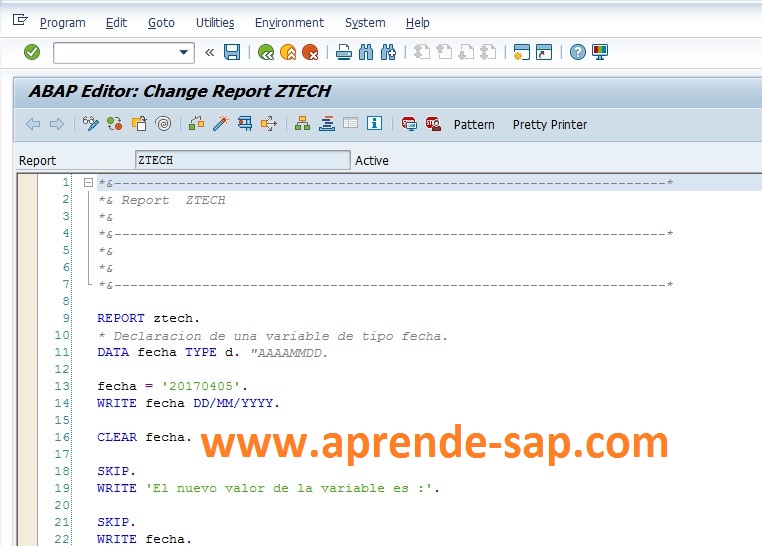Viewport: 762px width, 546px height.
Task: Open the Program menu
Action: (x=63, y=23)
